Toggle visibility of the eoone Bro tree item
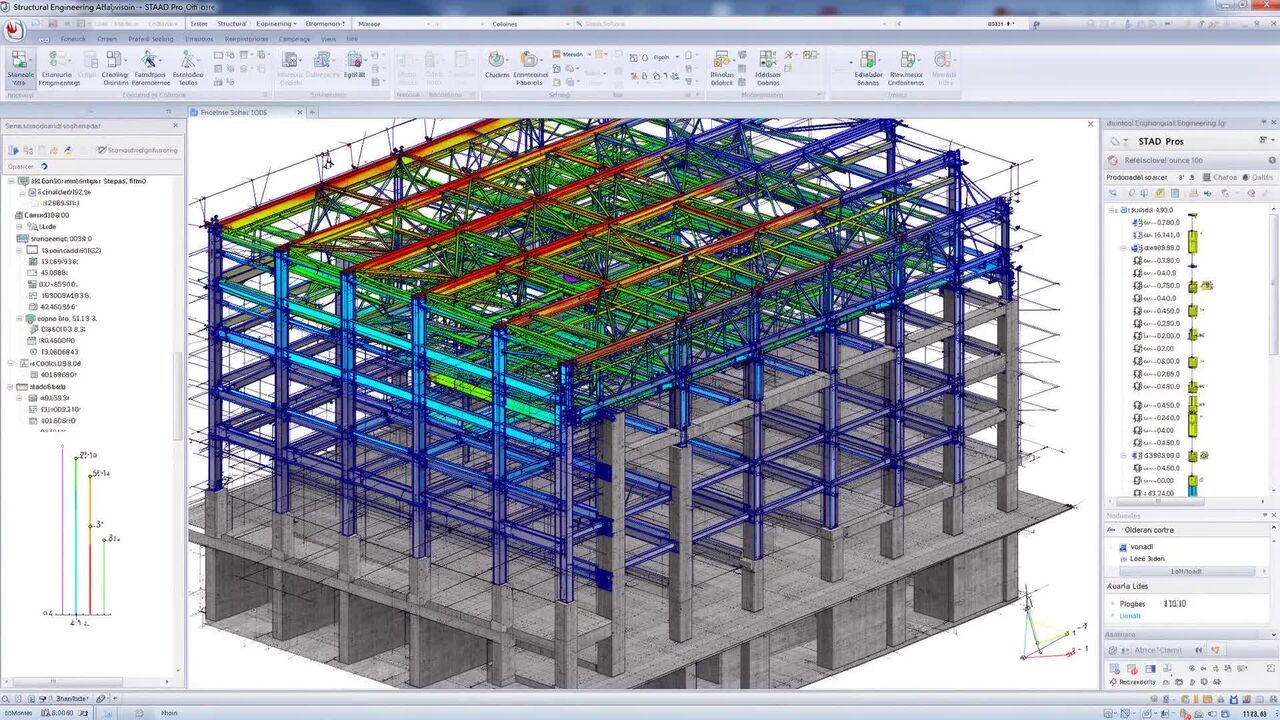The image size is (1280, 720). click(x=29, y=318)
